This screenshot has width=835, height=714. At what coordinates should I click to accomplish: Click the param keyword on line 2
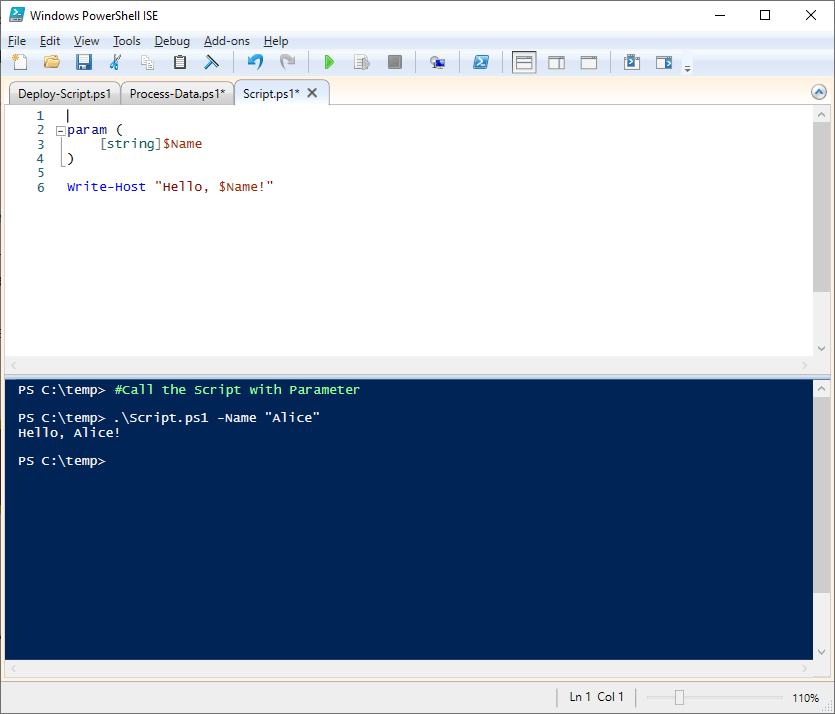87,130
